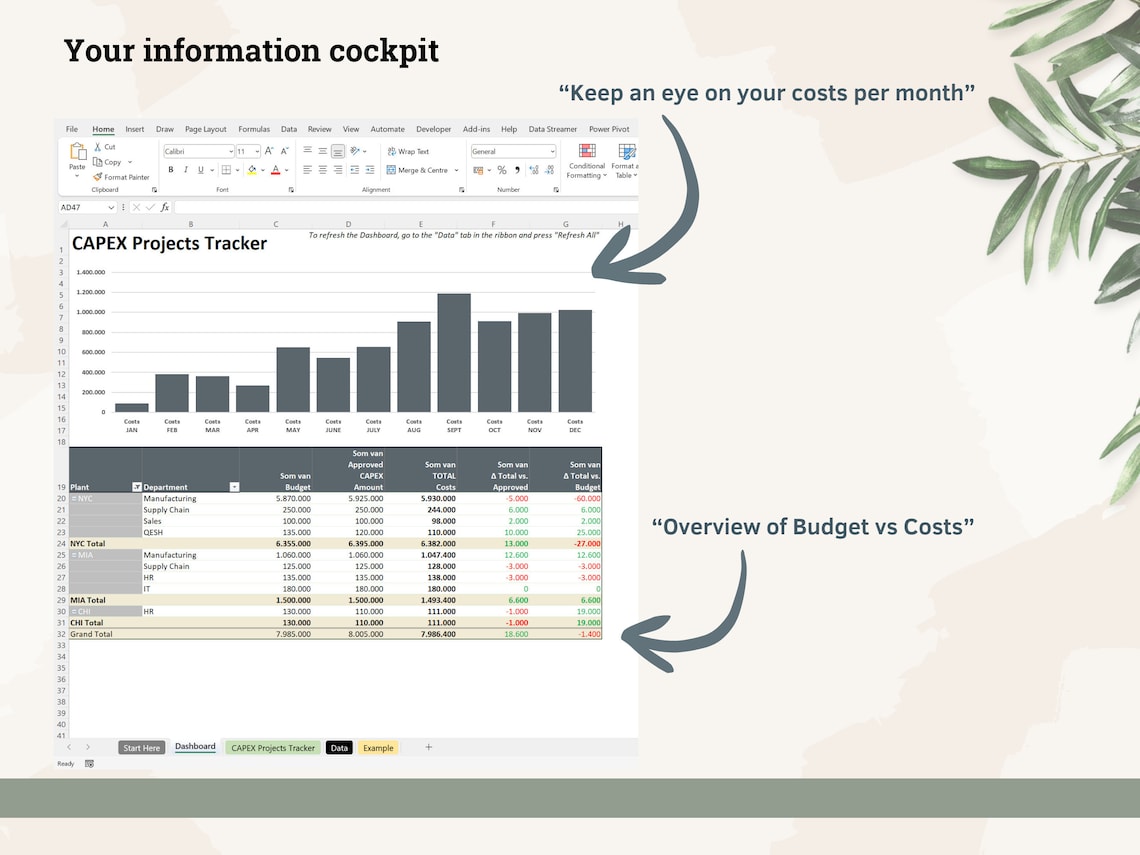Click the Insert Function (fx) icon
The image size is (1140, 855).
[165, 207]
